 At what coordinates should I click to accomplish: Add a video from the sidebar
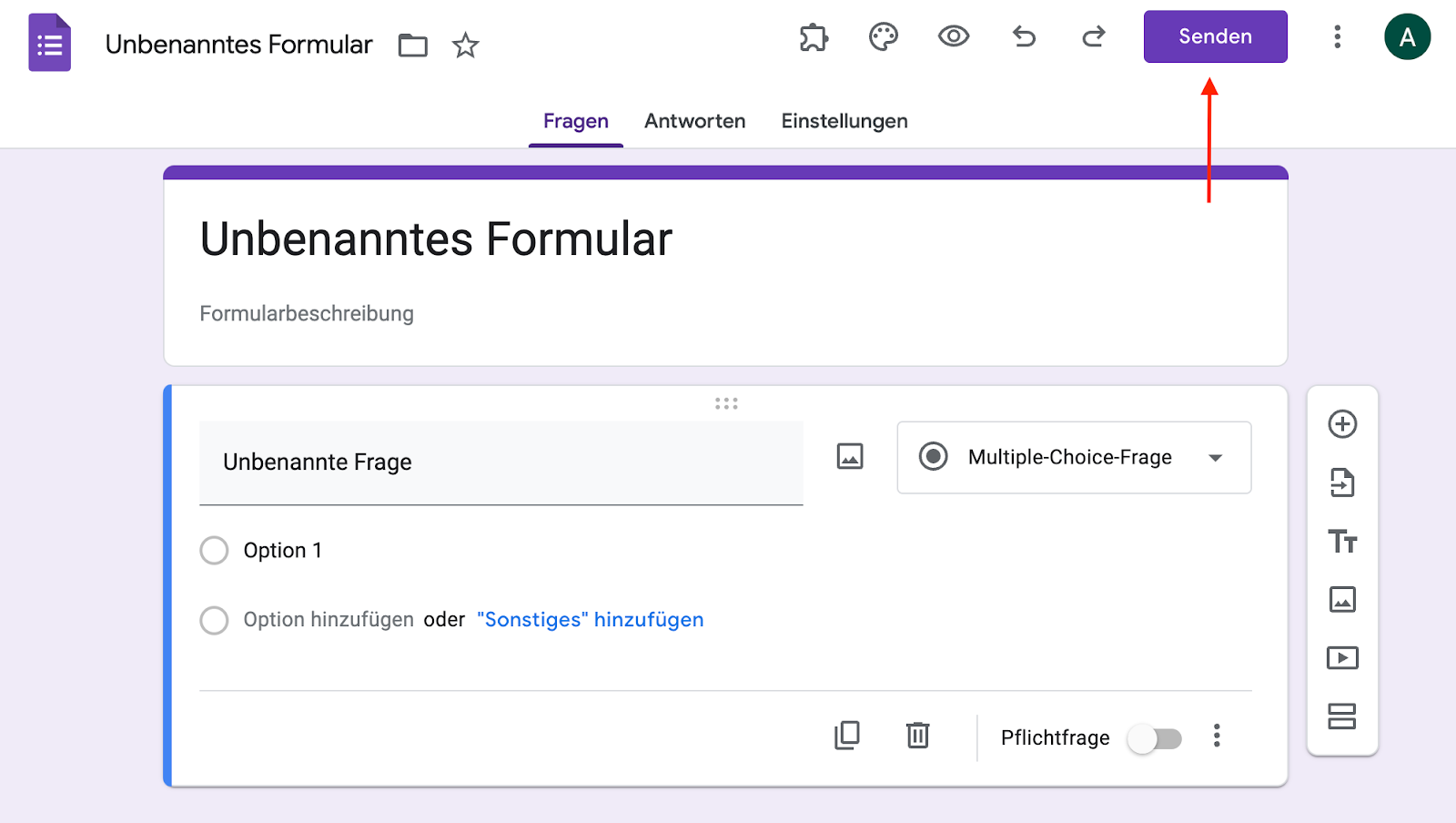click(1342, 657)
